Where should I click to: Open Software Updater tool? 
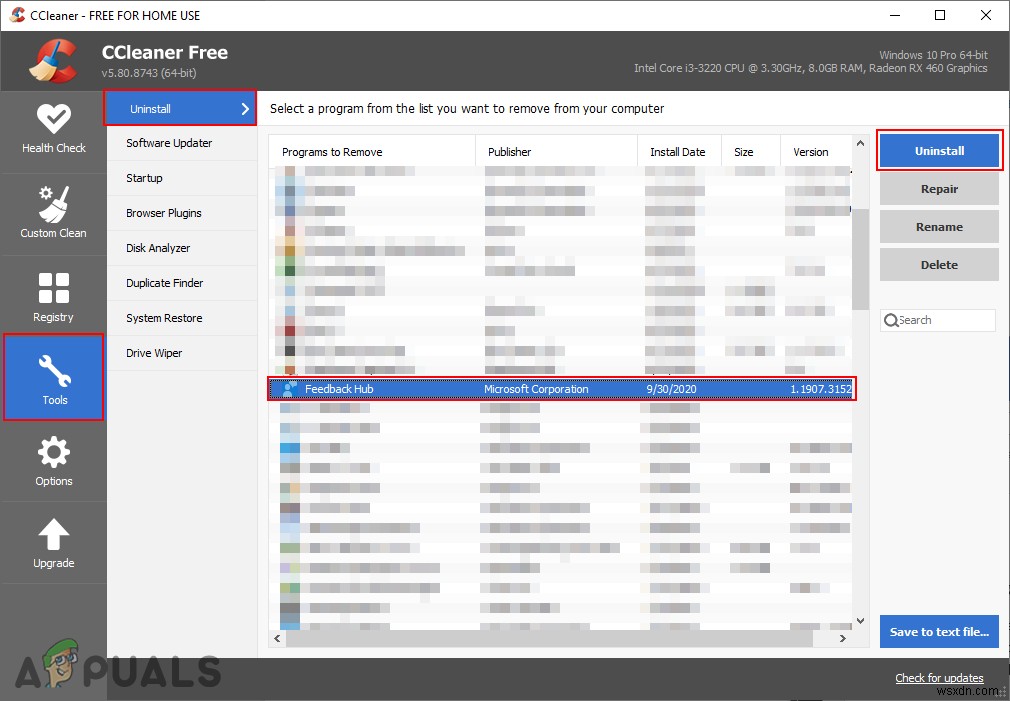tap(182, 143)
